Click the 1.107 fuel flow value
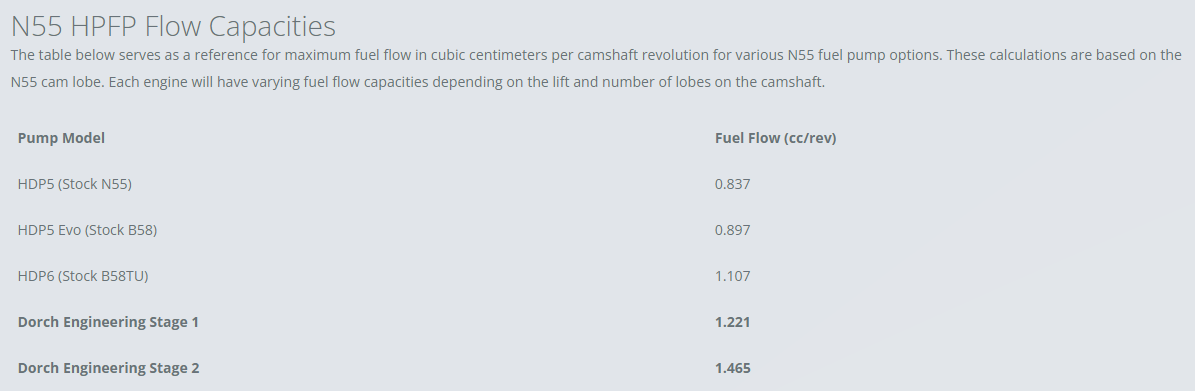 (x=732, y=276)
